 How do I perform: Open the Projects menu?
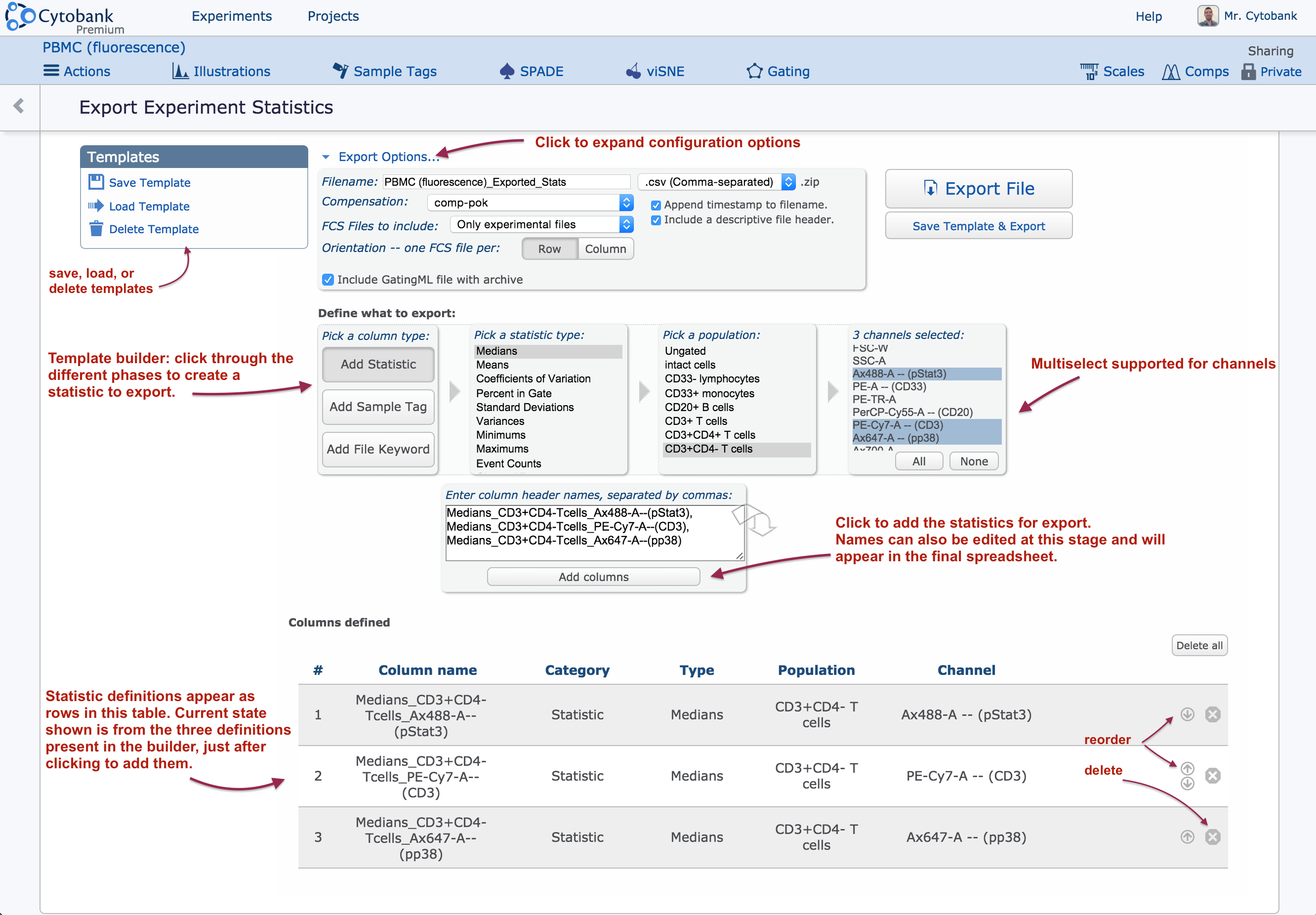point(333,16)
